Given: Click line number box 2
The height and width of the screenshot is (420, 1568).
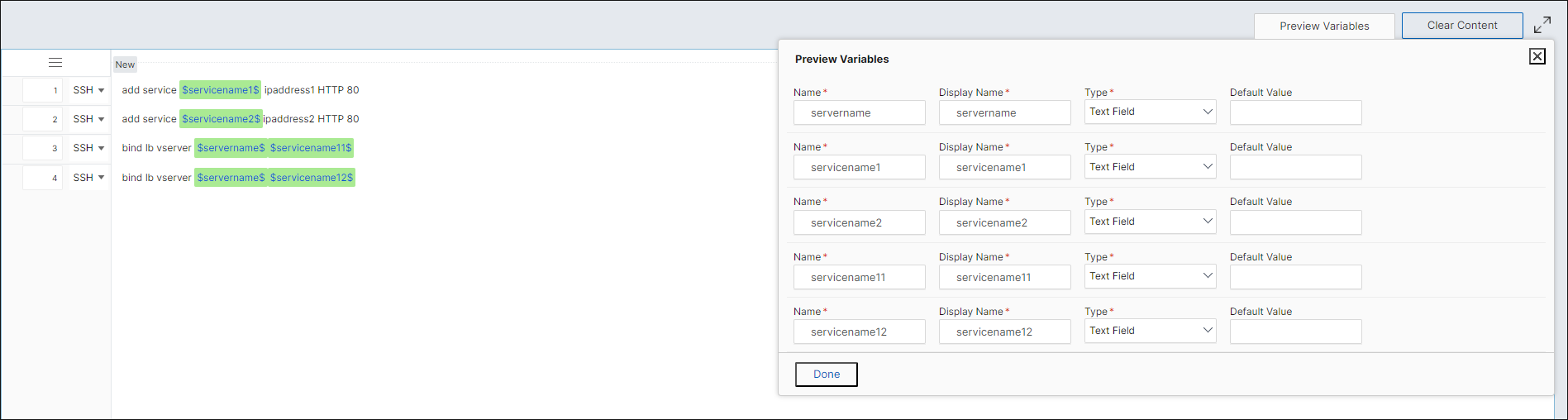Looking at the screenshot, I should [42, 119].
